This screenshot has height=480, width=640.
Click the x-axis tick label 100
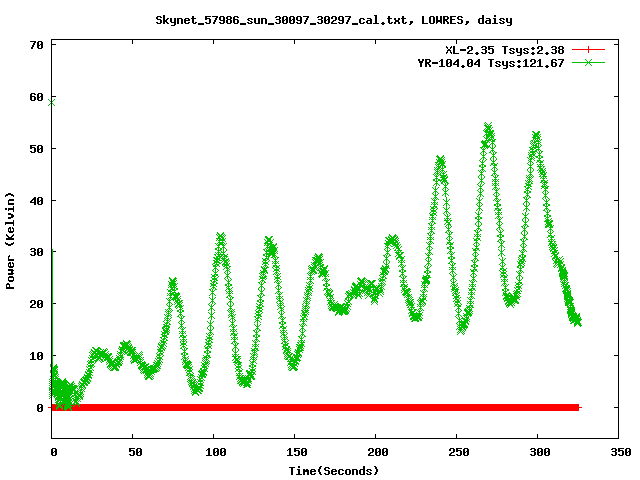pos(216,452)
